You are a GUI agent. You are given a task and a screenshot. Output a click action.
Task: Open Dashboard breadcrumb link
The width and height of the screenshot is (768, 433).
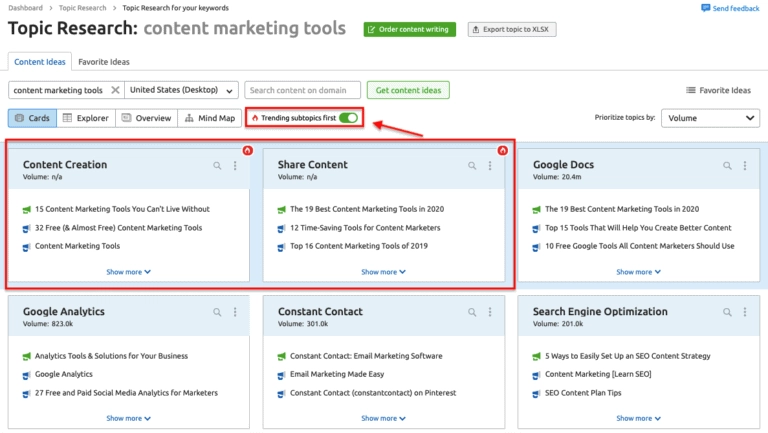click(25, 8)
